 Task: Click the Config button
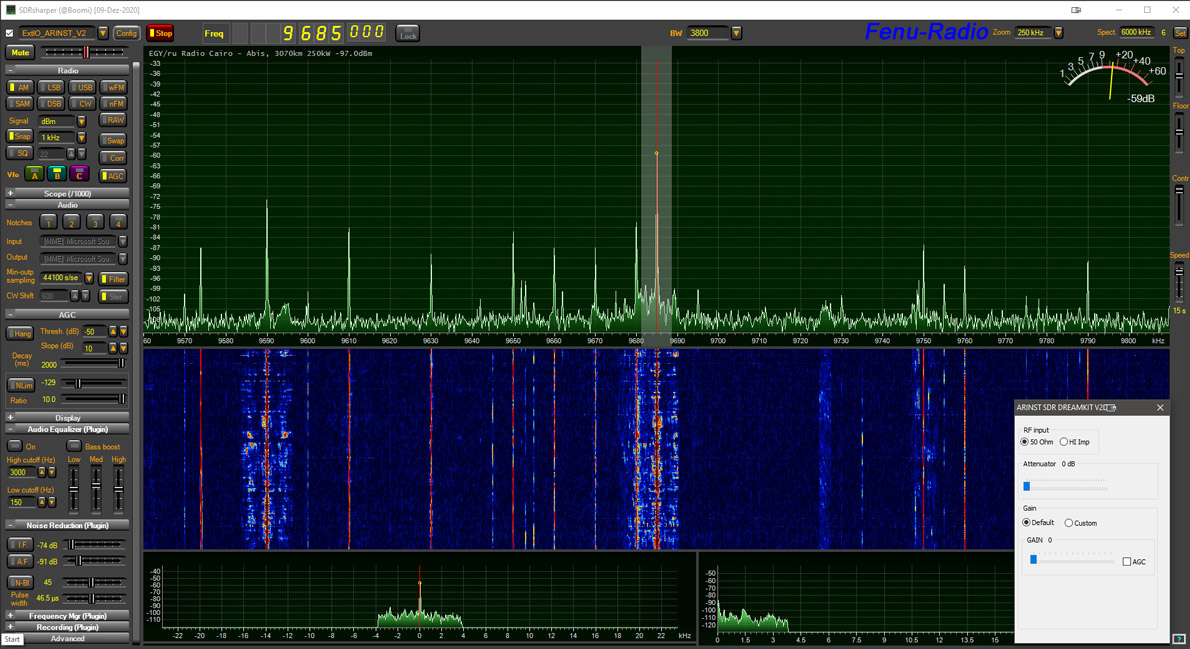coord(126,32)
